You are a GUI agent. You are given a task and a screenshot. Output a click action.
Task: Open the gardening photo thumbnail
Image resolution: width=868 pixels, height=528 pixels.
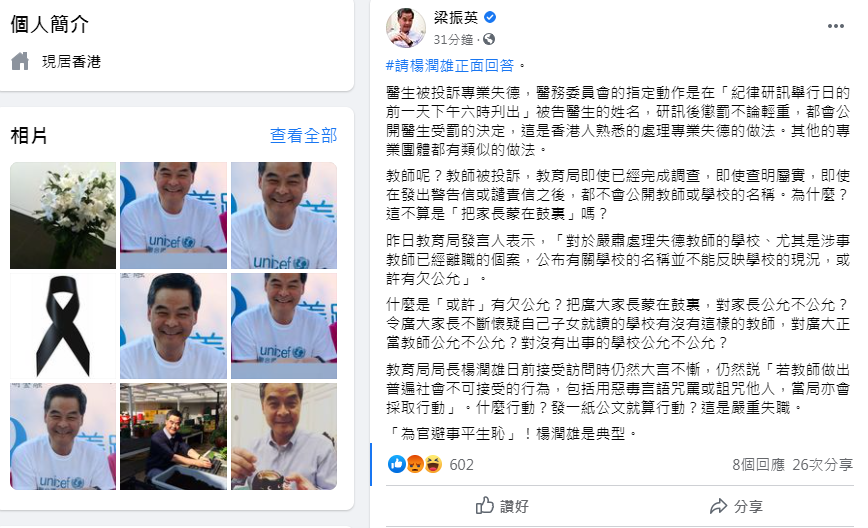click(173, 437)
